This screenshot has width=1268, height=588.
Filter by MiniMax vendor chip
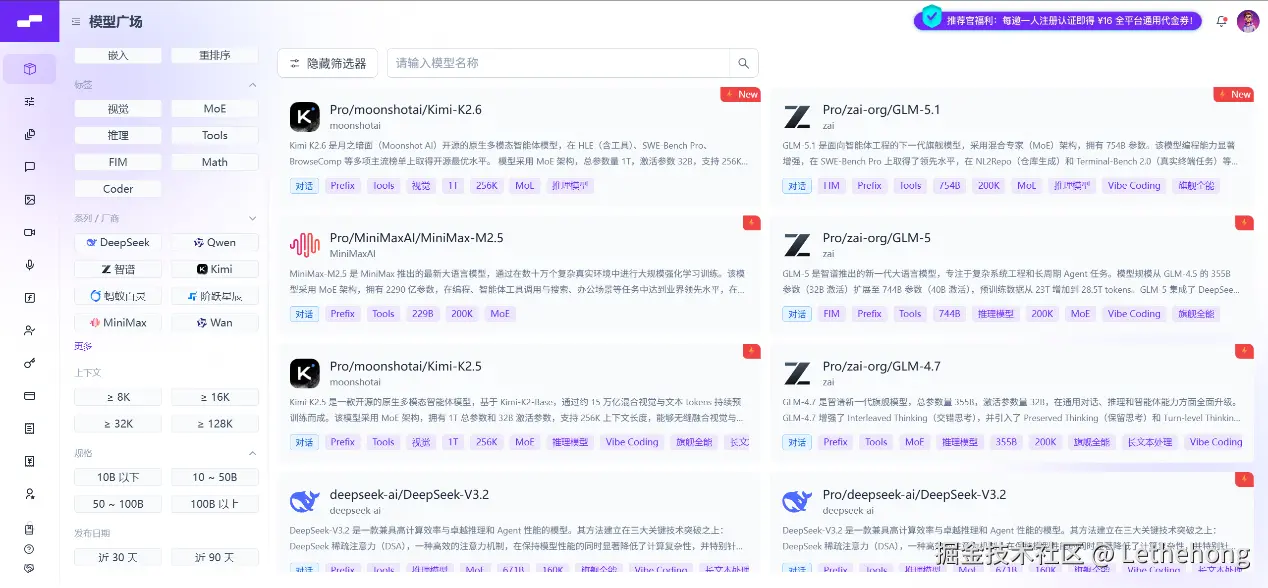pyautogui.click(x=118, y=323)
